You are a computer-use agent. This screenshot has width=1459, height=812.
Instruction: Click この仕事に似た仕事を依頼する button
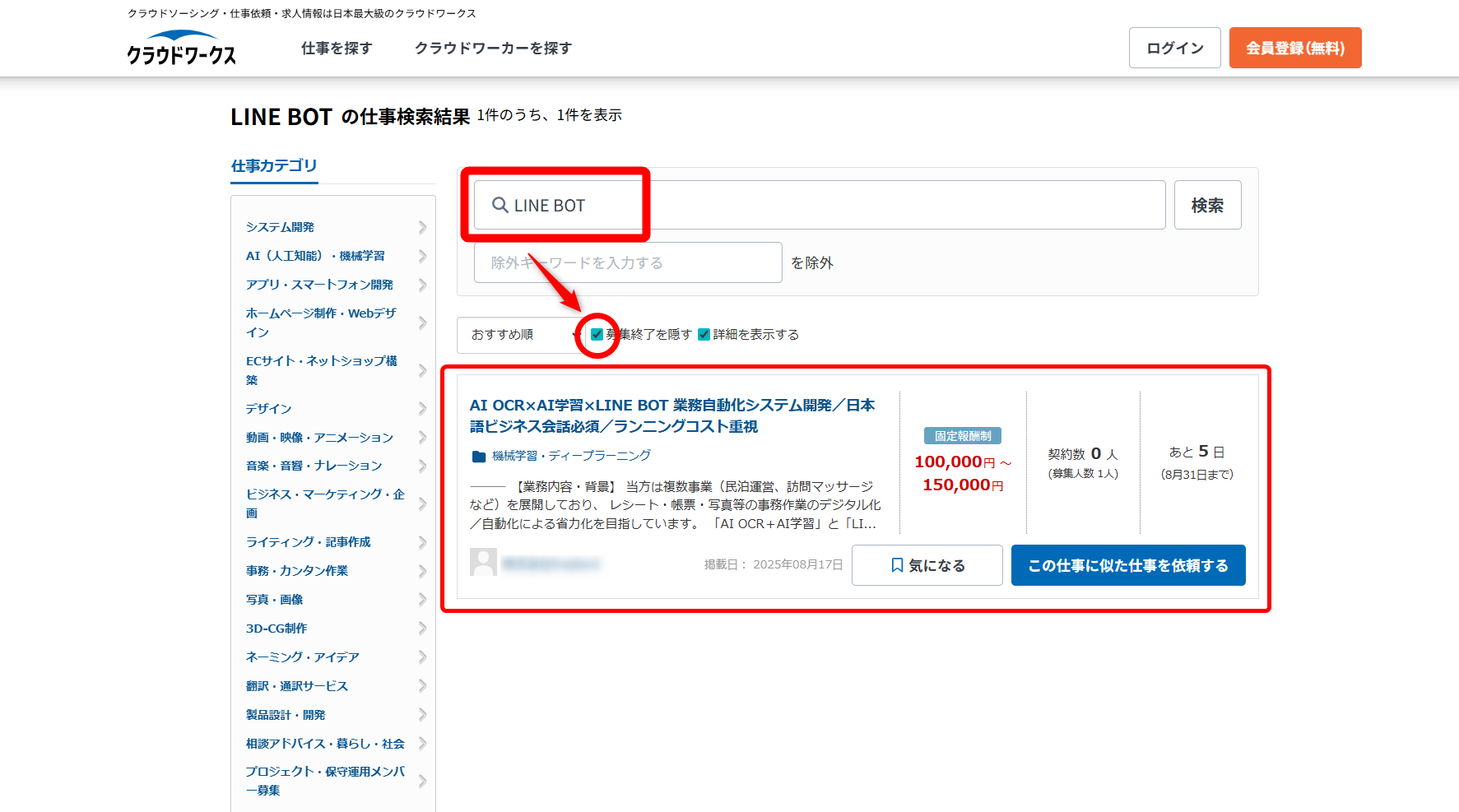(1128, 565)
